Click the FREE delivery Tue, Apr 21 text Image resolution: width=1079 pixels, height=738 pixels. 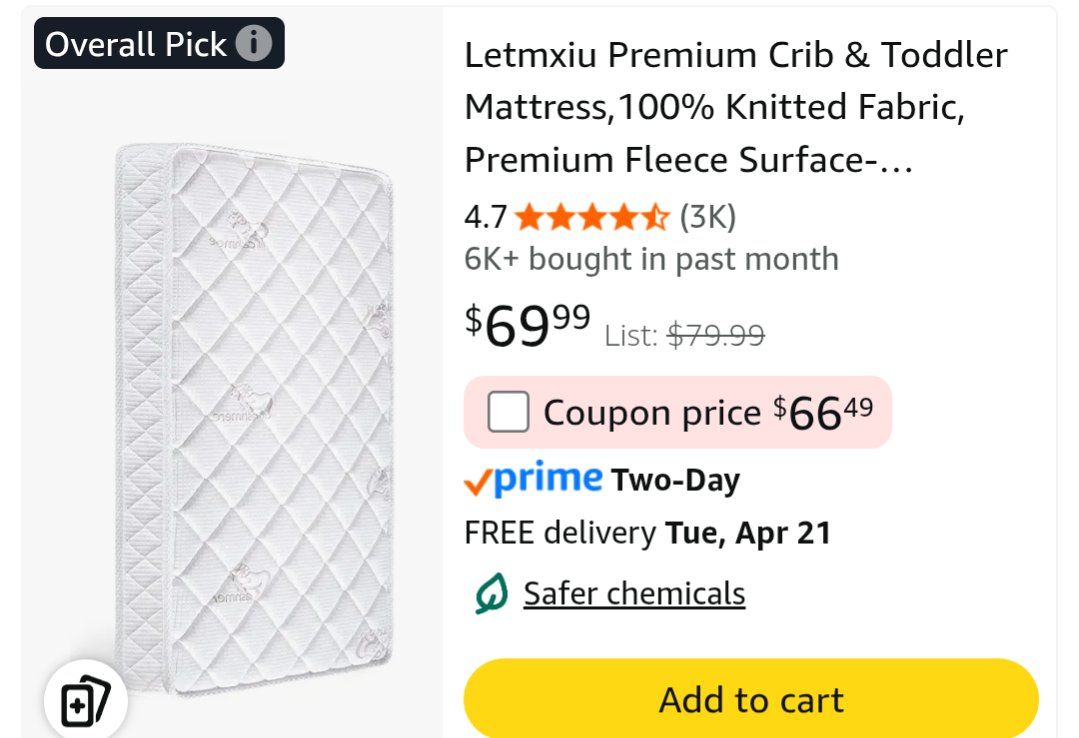click(647, 533)
